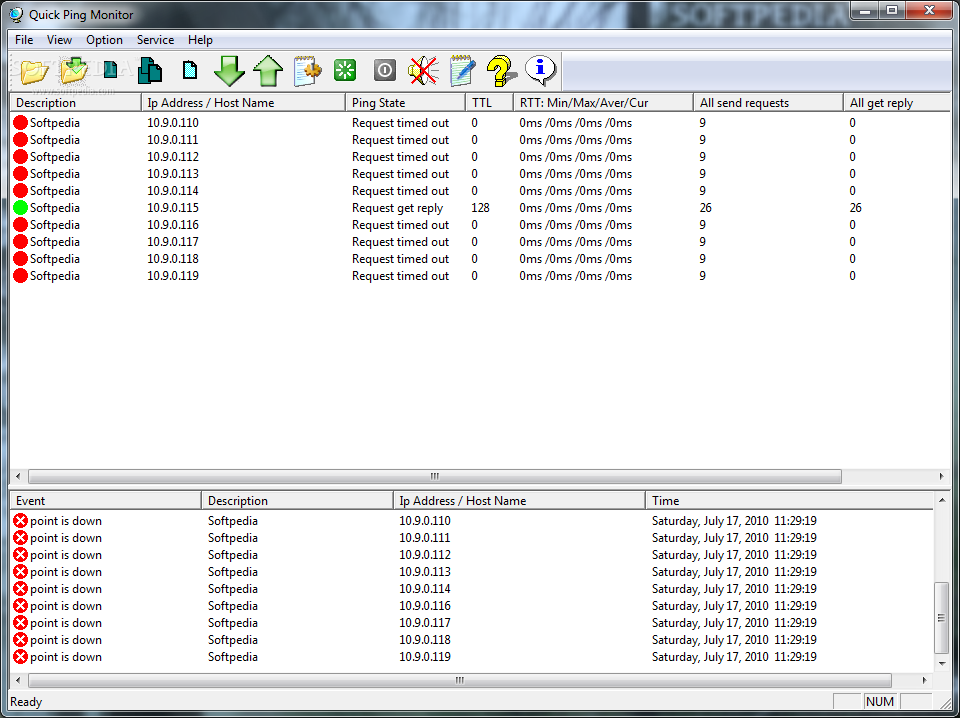Select host IP 10.9.0.112 in the host list
The height and width of the screenshot is (718, 960).
(173, 157)
